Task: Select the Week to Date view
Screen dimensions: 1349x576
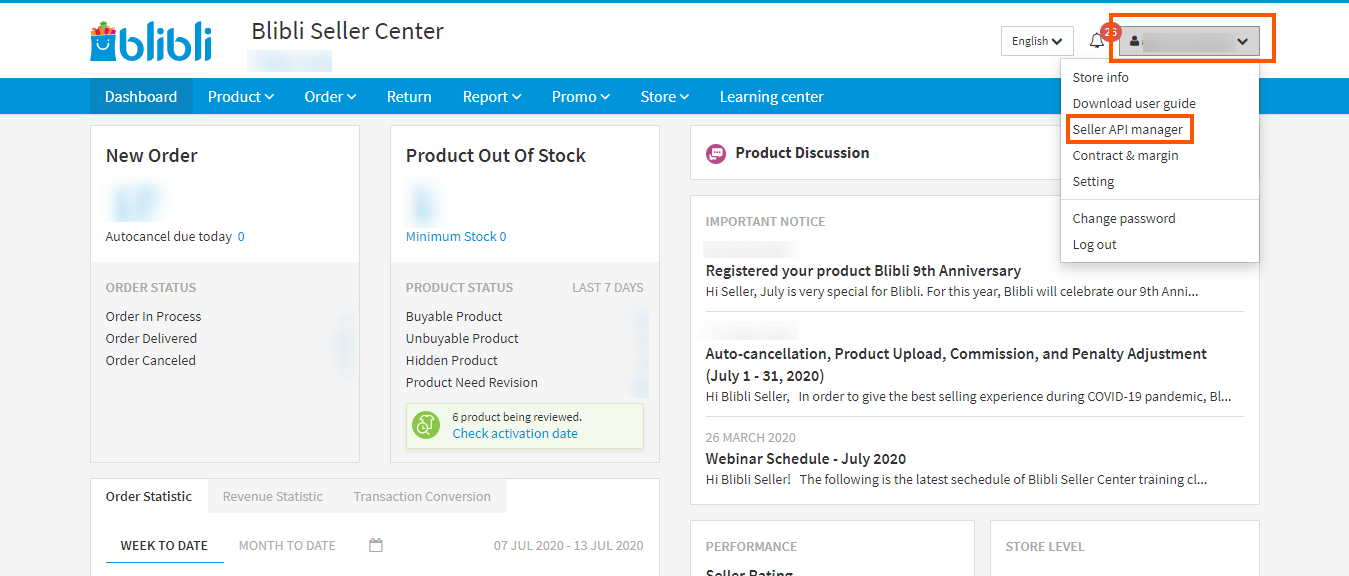Action: click(x=164, y=546)
